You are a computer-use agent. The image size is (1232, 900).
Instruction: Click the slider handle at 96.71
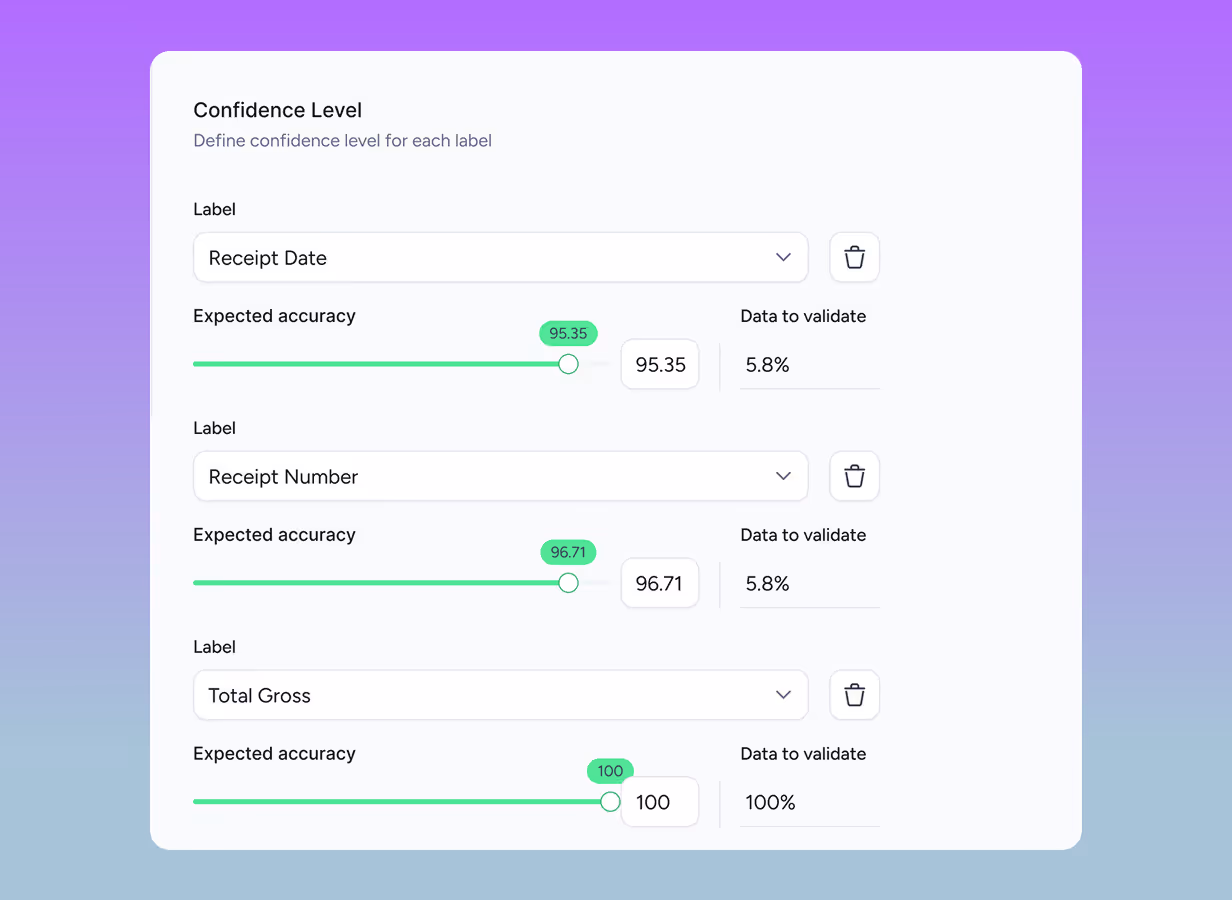pos(568,583)
